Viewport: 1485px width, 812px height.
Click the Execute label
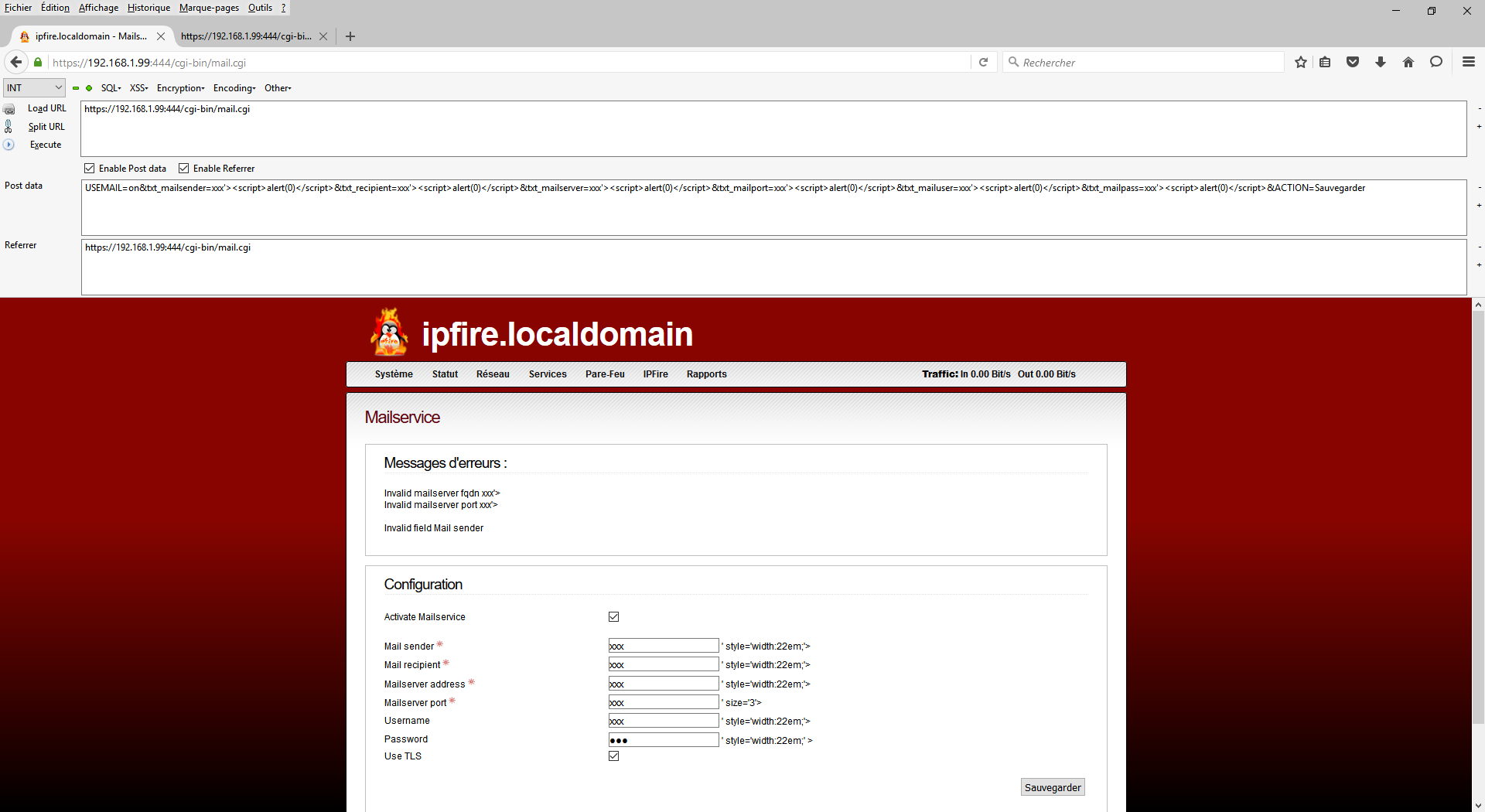46,145
